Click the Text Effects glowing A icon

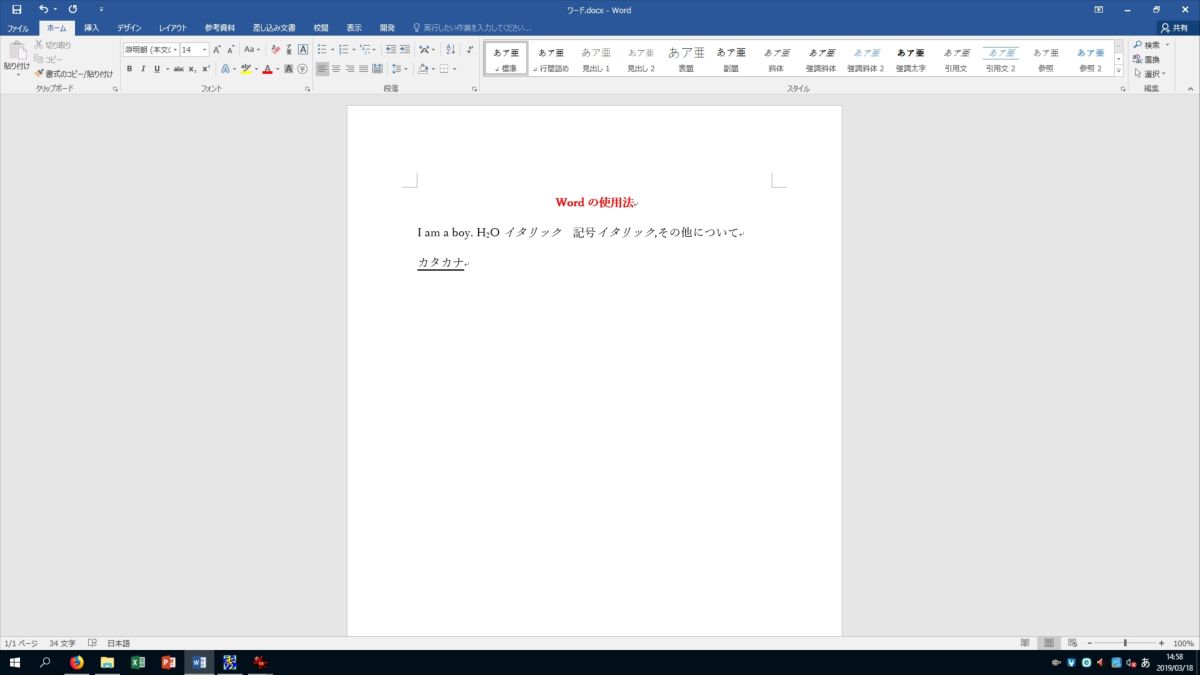[225, 69]
